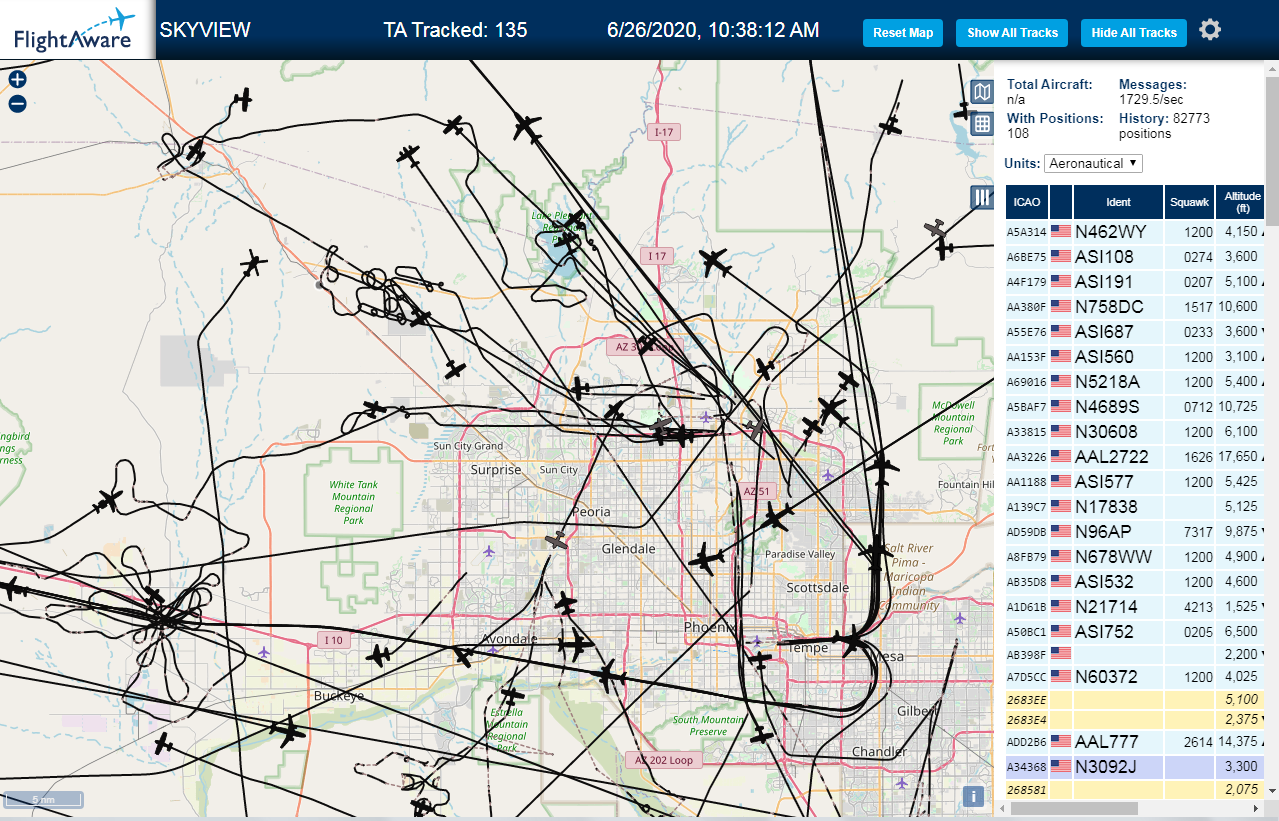Select aircraft row N758DC

[x=1136, y=307]
